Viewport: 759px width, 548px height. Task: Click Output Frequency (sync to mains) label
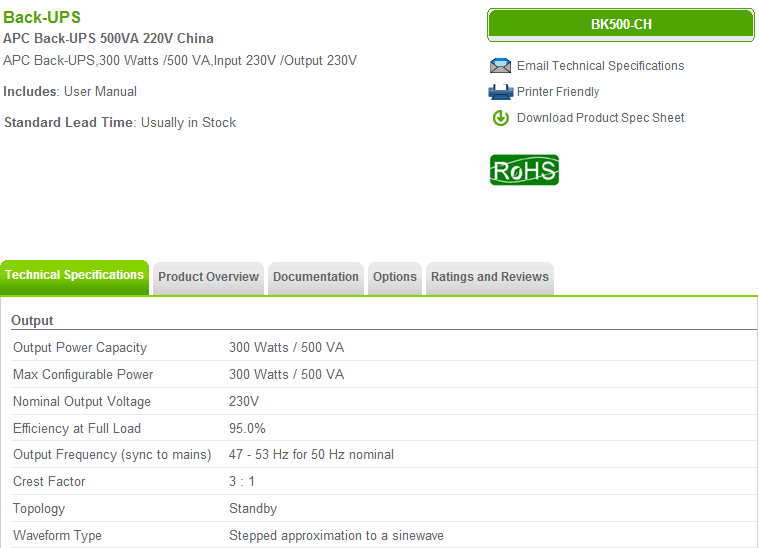(112, 455)
